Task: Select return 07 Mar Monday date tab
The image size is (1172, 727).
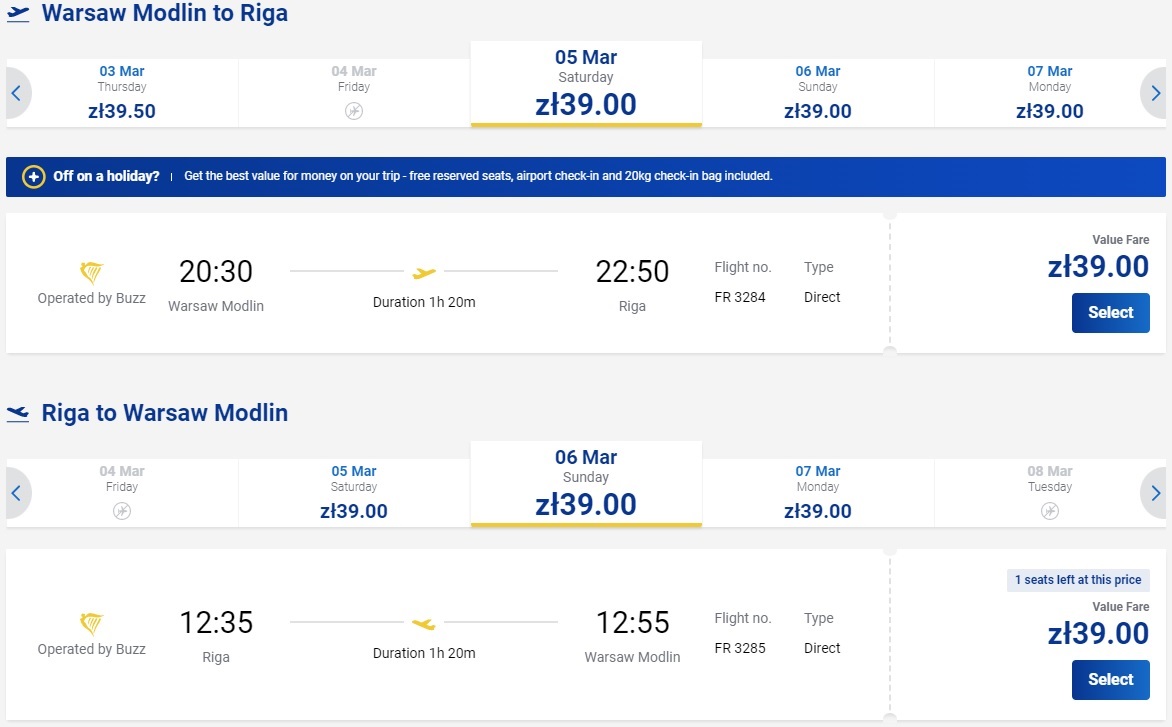Action: 818,493
